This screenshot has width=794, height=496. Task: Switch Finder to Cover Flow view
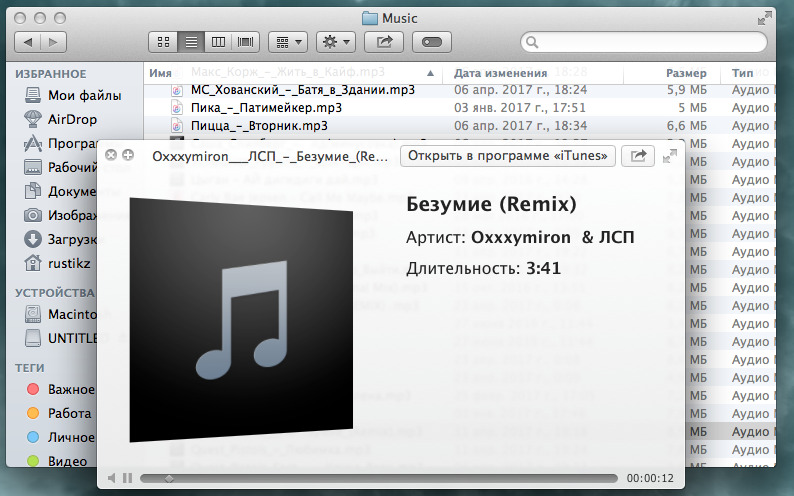tap(246, 42)
